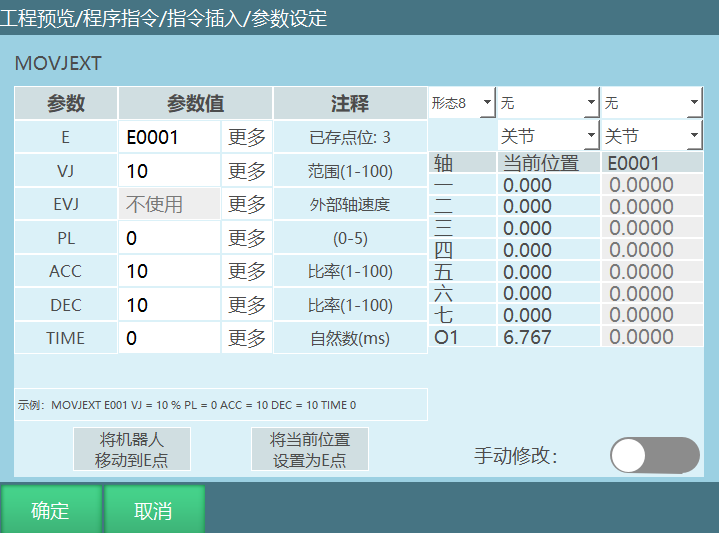Viewport: 719px width, 533px height.
Task: Click 更多 button in the VJ row
Action: (247, 171)
